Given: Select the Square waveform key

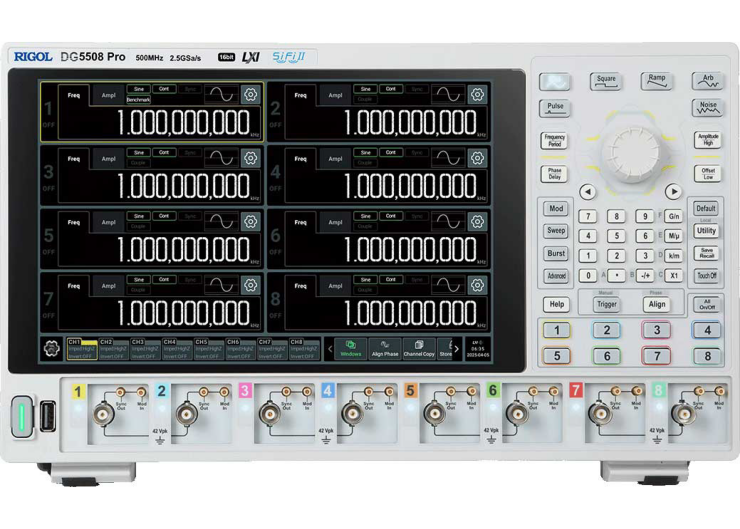Looking at the screenshot, I should coord(606,81).
